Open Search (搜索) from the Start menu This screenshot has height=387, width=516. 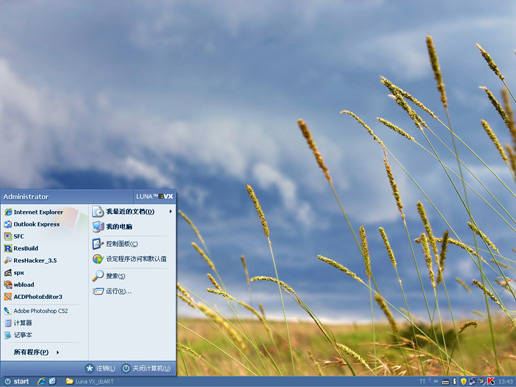[x=109, y=276]
